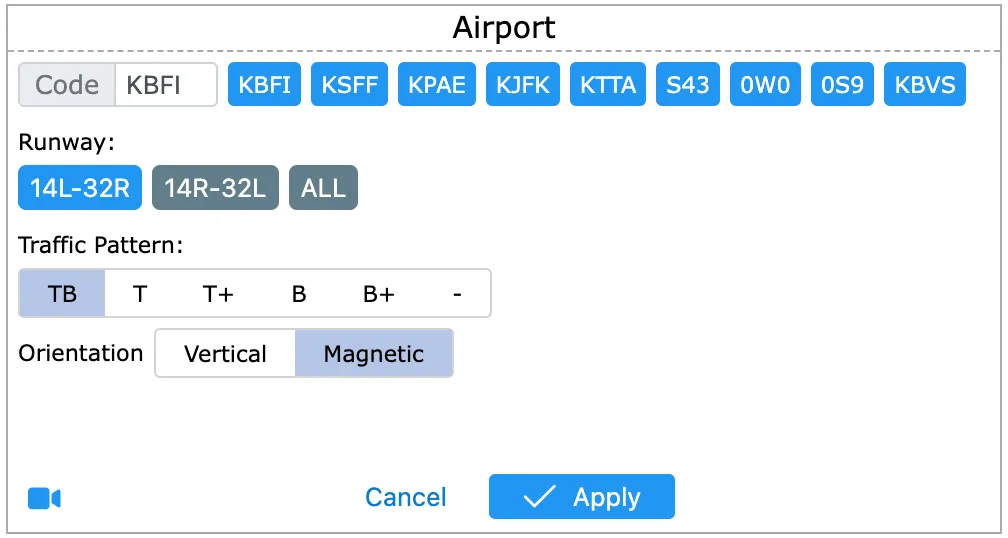Select the KBFI airport shortcut
The height and width of the screenshot is (538, 1008).
point(265,85)
